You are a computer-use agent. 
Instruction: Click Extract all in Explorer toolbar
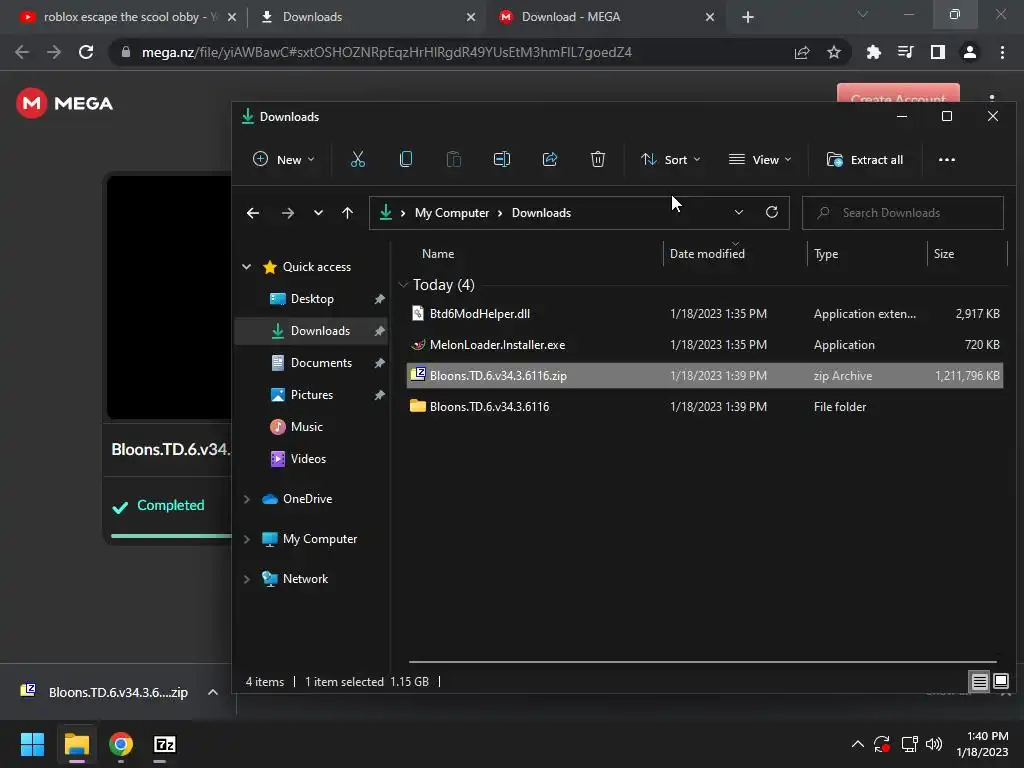(865, 159)
